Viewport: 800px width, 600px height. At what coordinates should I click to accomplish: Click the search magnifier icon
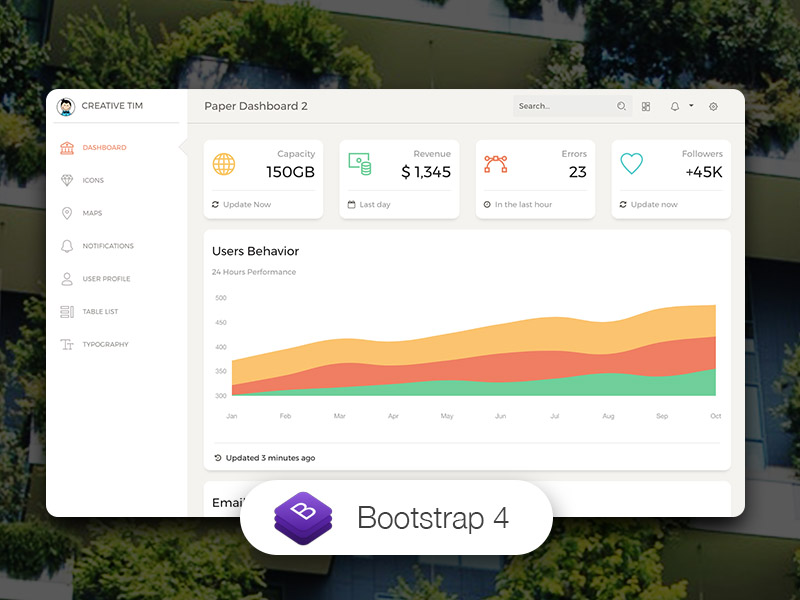(621, 106)
